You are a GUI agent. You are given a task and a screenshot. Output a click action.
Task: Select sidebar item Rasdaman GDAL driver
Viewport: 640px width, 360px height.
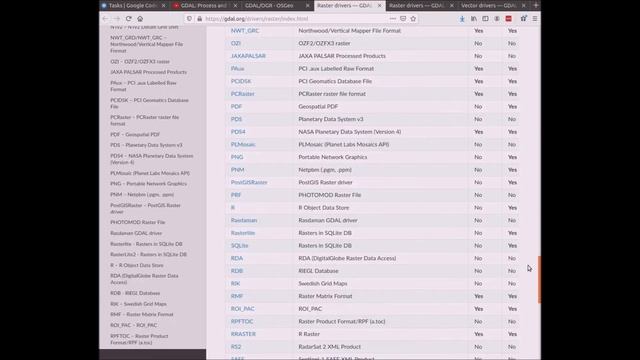pyautogui.click(x=136, y=233)
